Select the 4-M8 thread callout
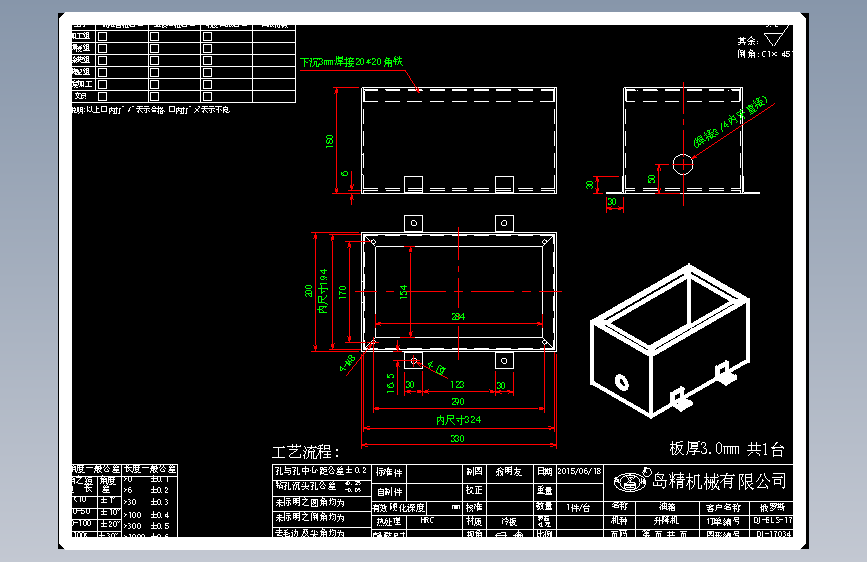The height and width of the screenshot is (562, 867). point(347,363)
